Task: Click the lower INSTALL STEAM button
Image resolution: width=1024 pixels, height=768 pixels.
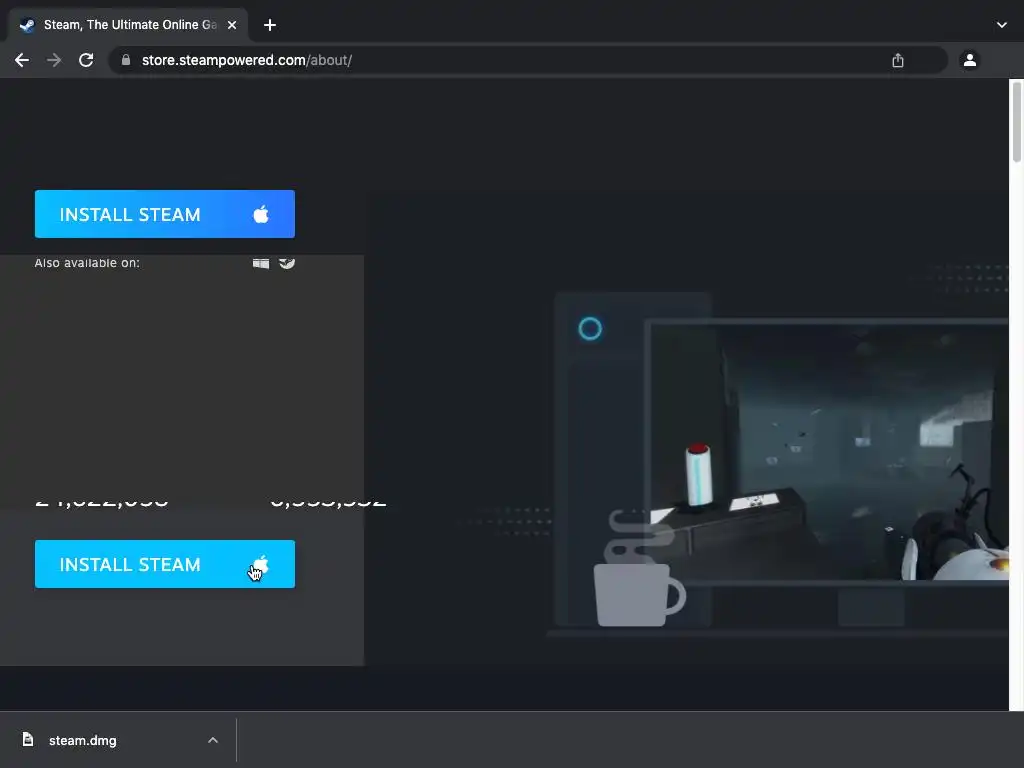Action: click(165, 564)
